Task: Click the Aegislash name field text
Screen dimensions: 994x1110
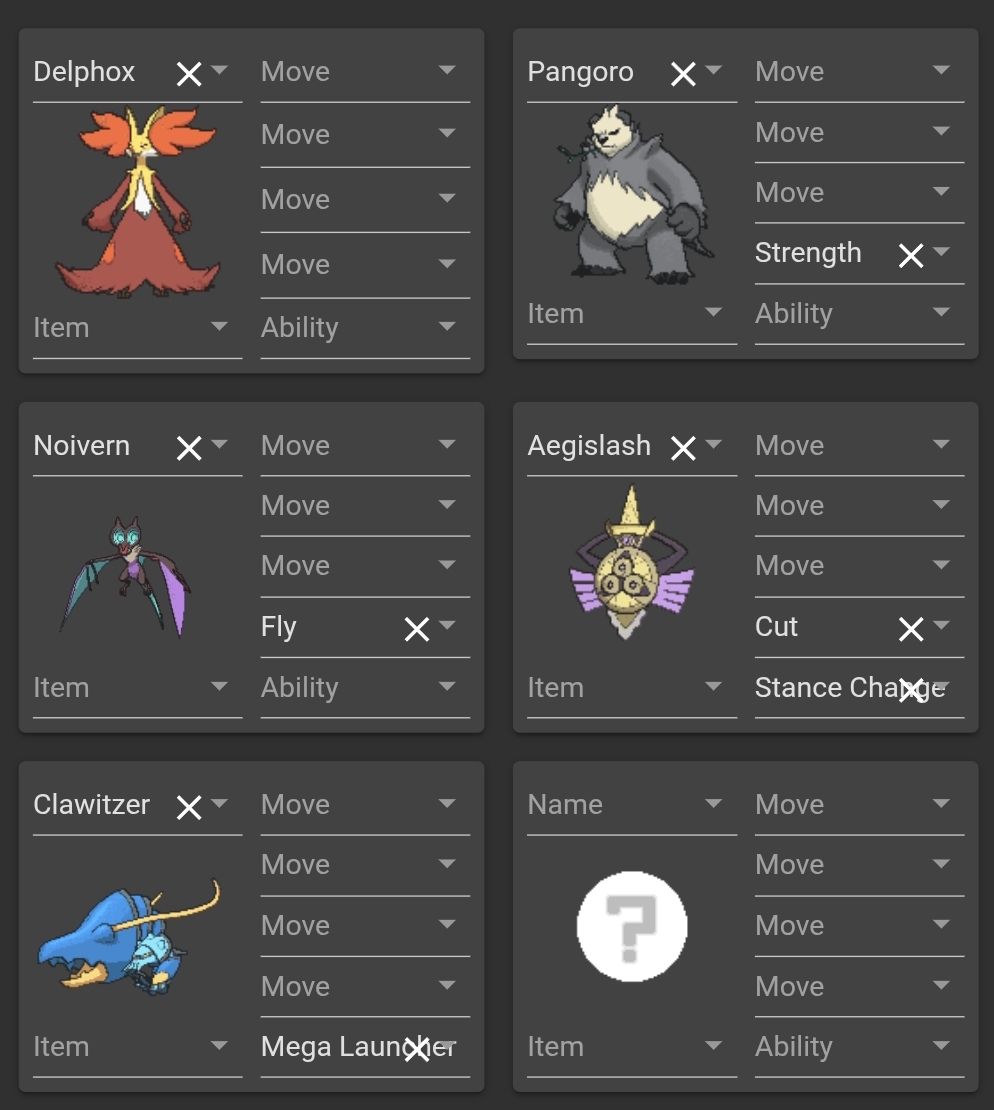Action: 589,446
